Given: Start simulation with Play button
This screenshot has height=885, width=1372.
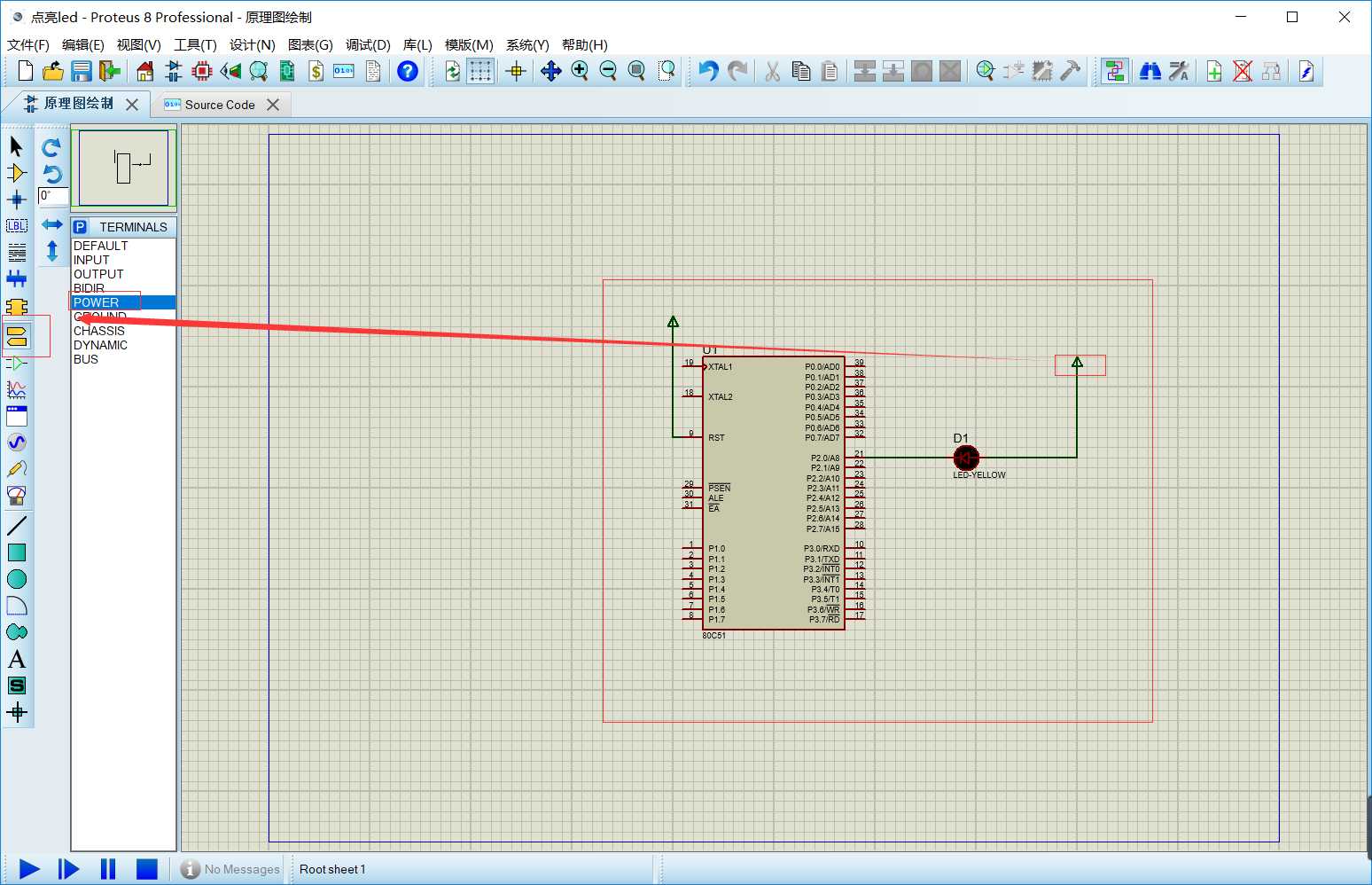Looking at the screenshot, I should click(x=29, y=869).
